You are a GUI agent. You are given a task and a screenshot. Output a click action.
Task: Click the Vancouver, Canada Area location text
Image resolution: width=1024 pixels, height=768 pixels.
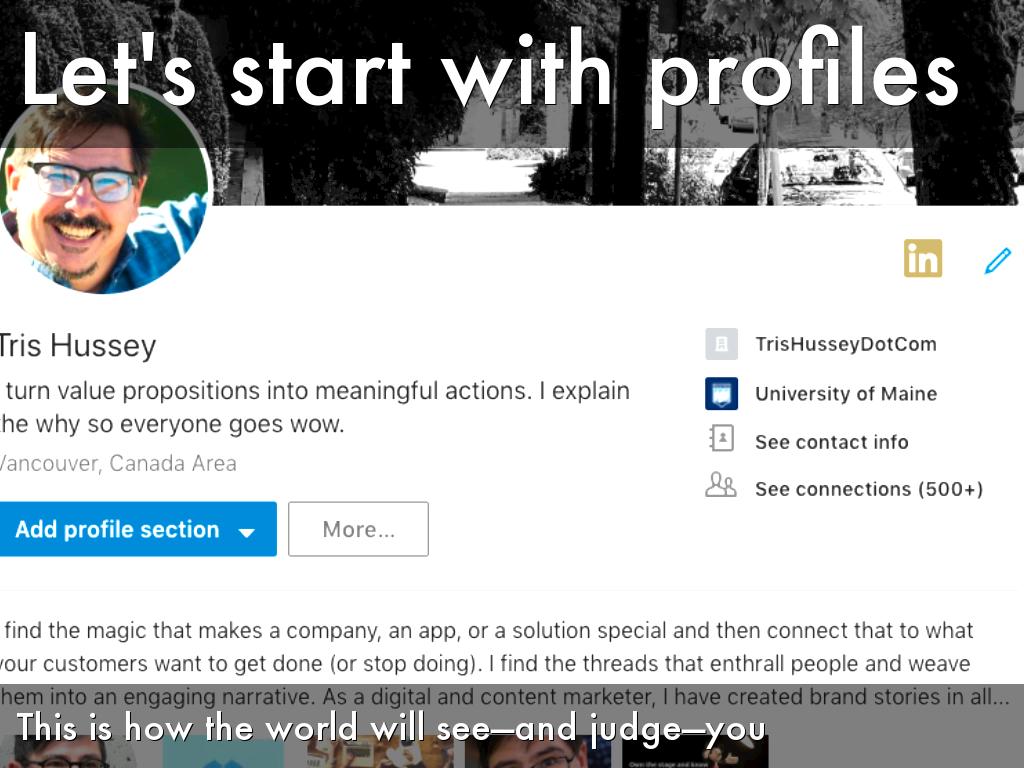pos(118,463)
